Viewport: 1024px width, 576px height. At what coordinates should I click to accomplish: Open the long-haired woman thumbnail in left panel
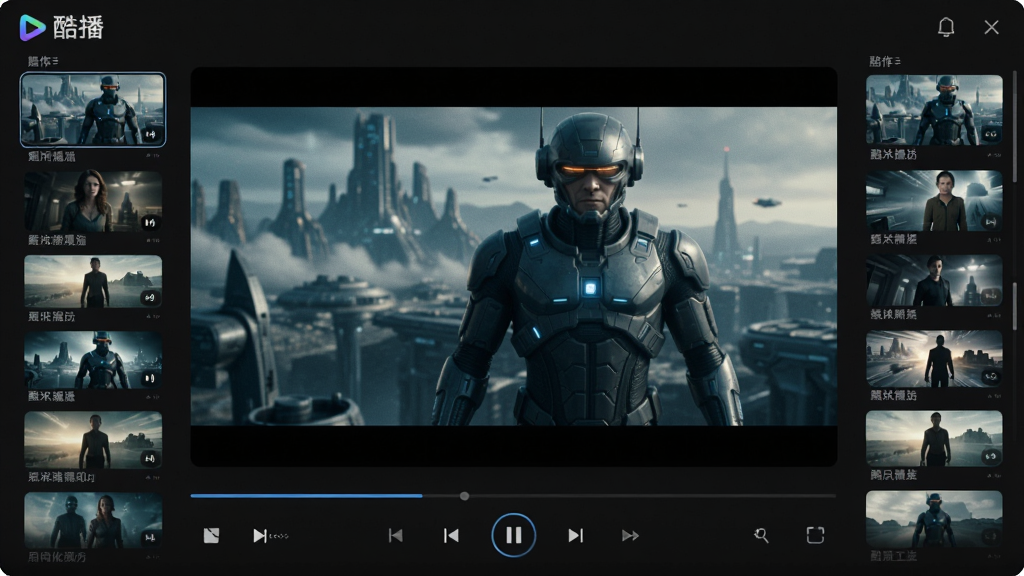click(x=93, y=202)
